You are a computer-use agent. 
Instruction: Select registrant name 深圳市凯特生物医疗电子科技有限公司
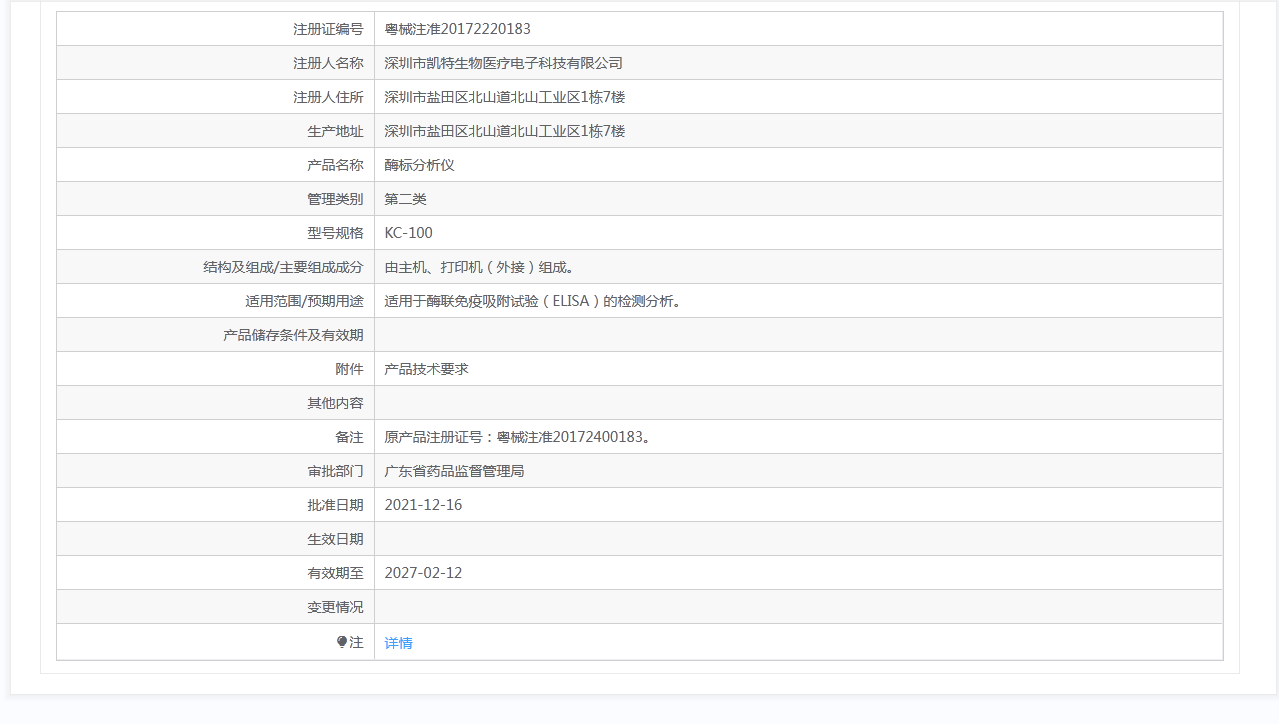(503, 63)
